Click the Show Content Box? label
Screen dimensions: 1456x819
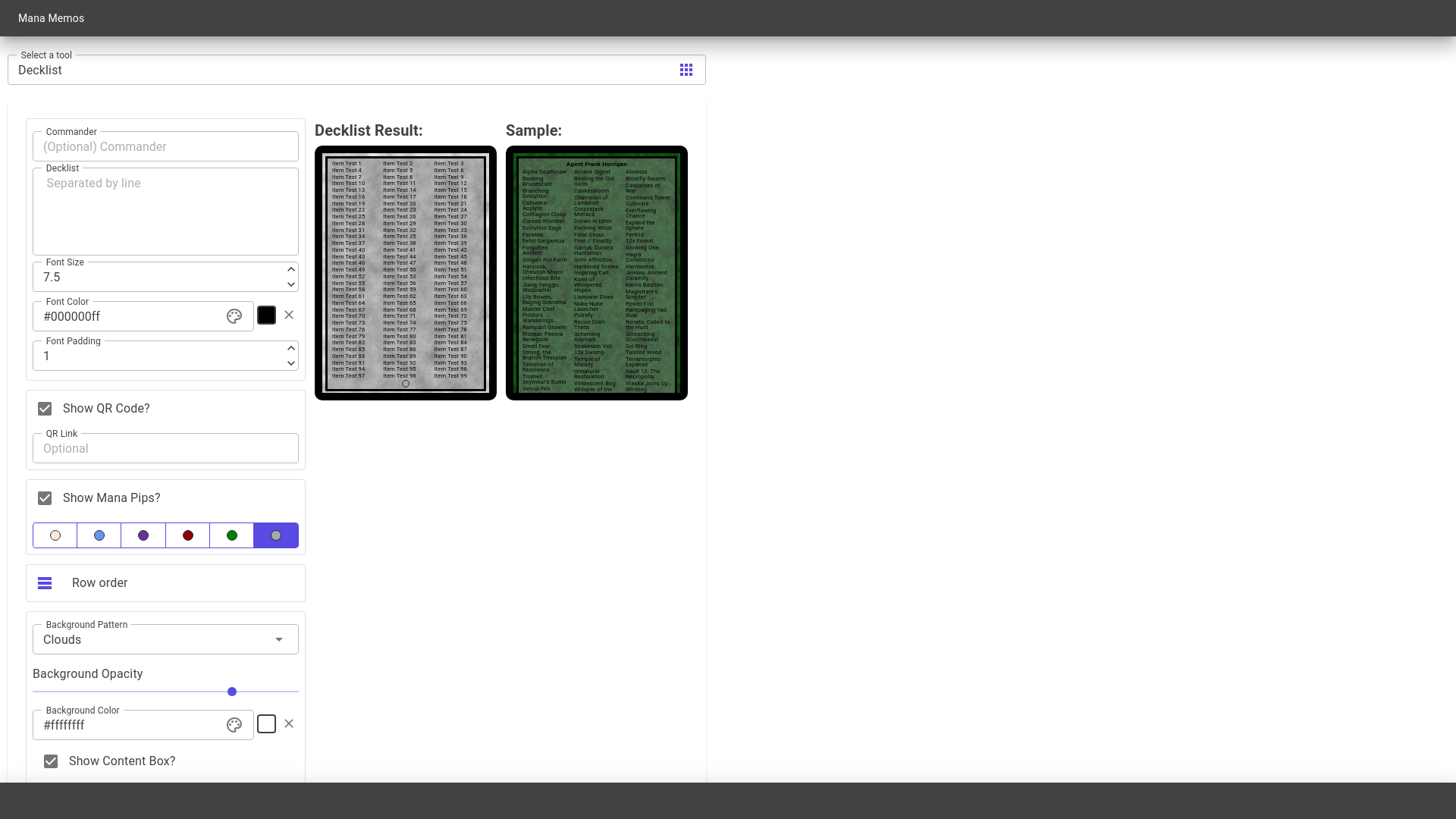click(122, 761)
